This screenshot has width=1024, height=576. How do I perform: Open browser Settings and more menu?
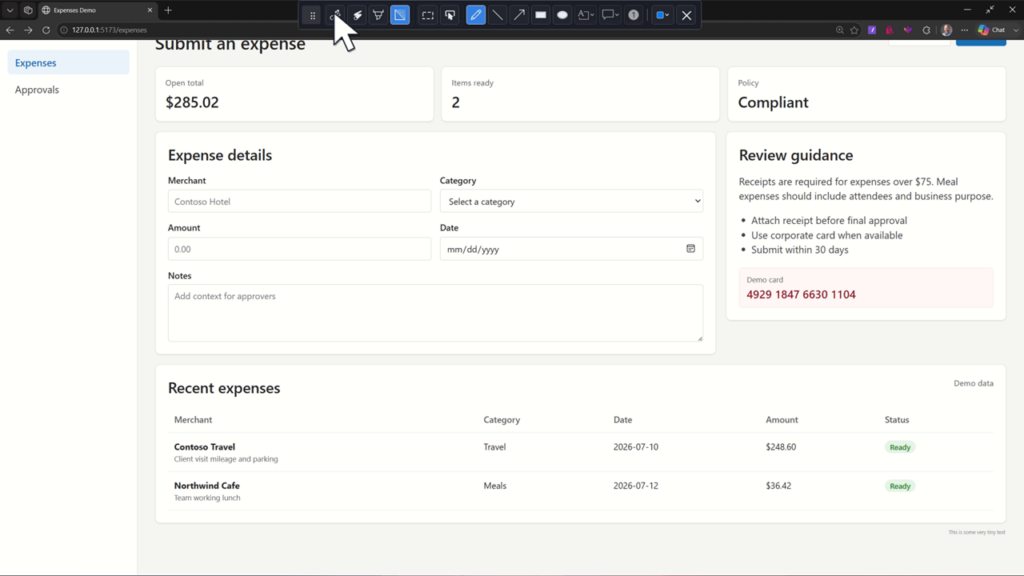point(965,30)
